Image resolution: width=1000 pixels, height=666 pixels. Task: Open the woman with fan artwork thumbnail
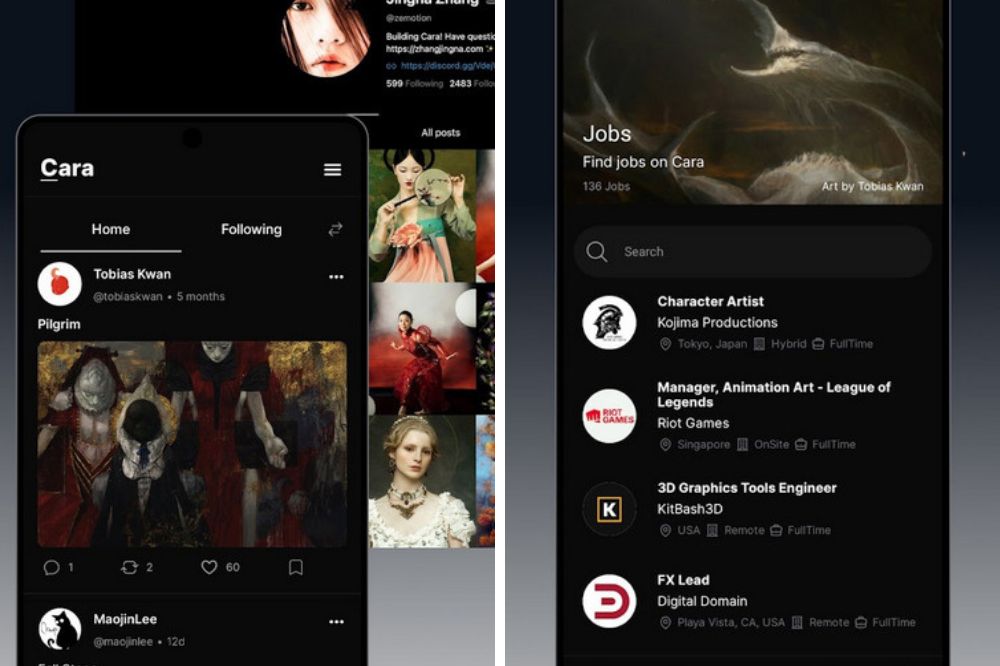[422, 216]
